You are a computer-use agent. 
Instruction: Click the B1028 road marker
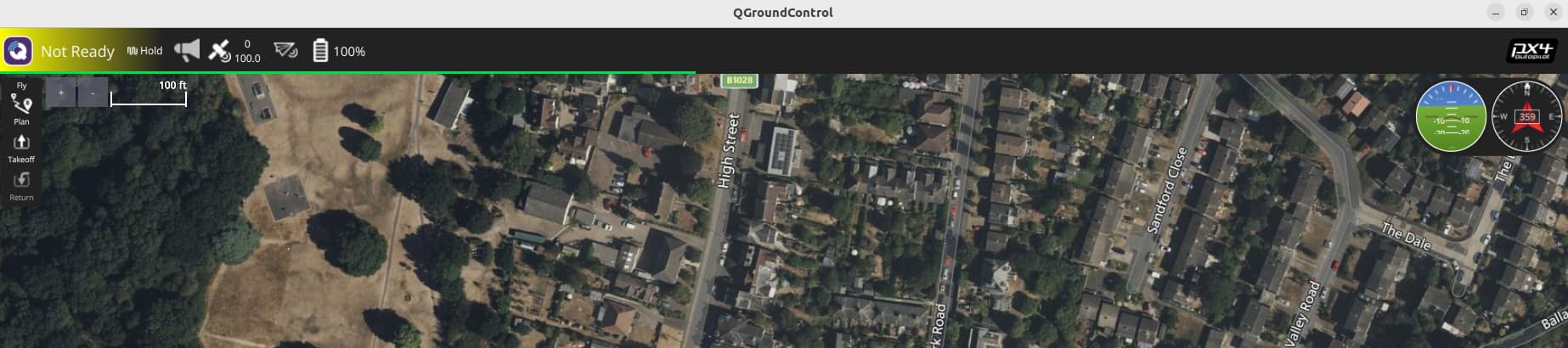point(739,81)
